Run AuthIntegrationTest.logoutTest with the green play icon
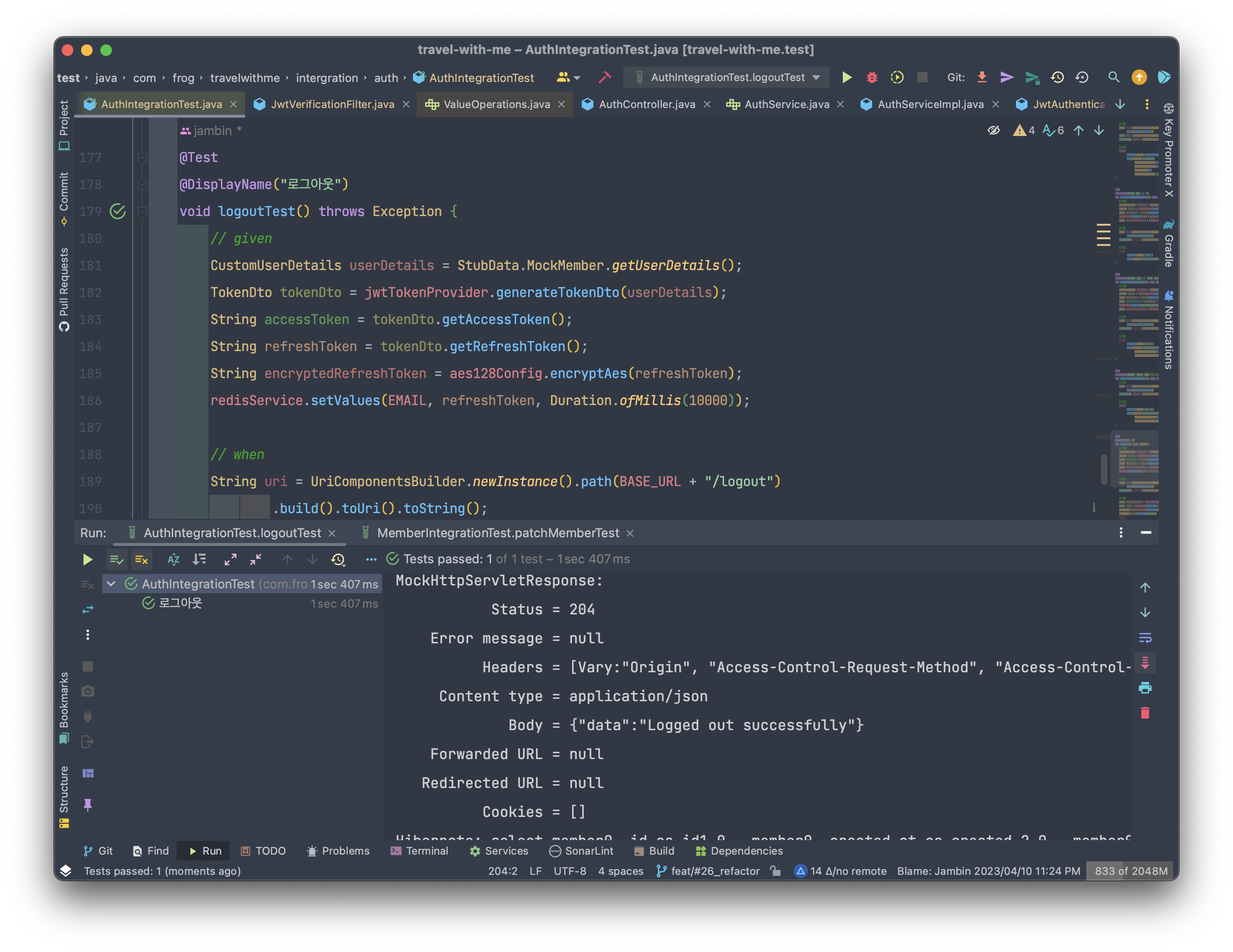 tap(847, 77)
